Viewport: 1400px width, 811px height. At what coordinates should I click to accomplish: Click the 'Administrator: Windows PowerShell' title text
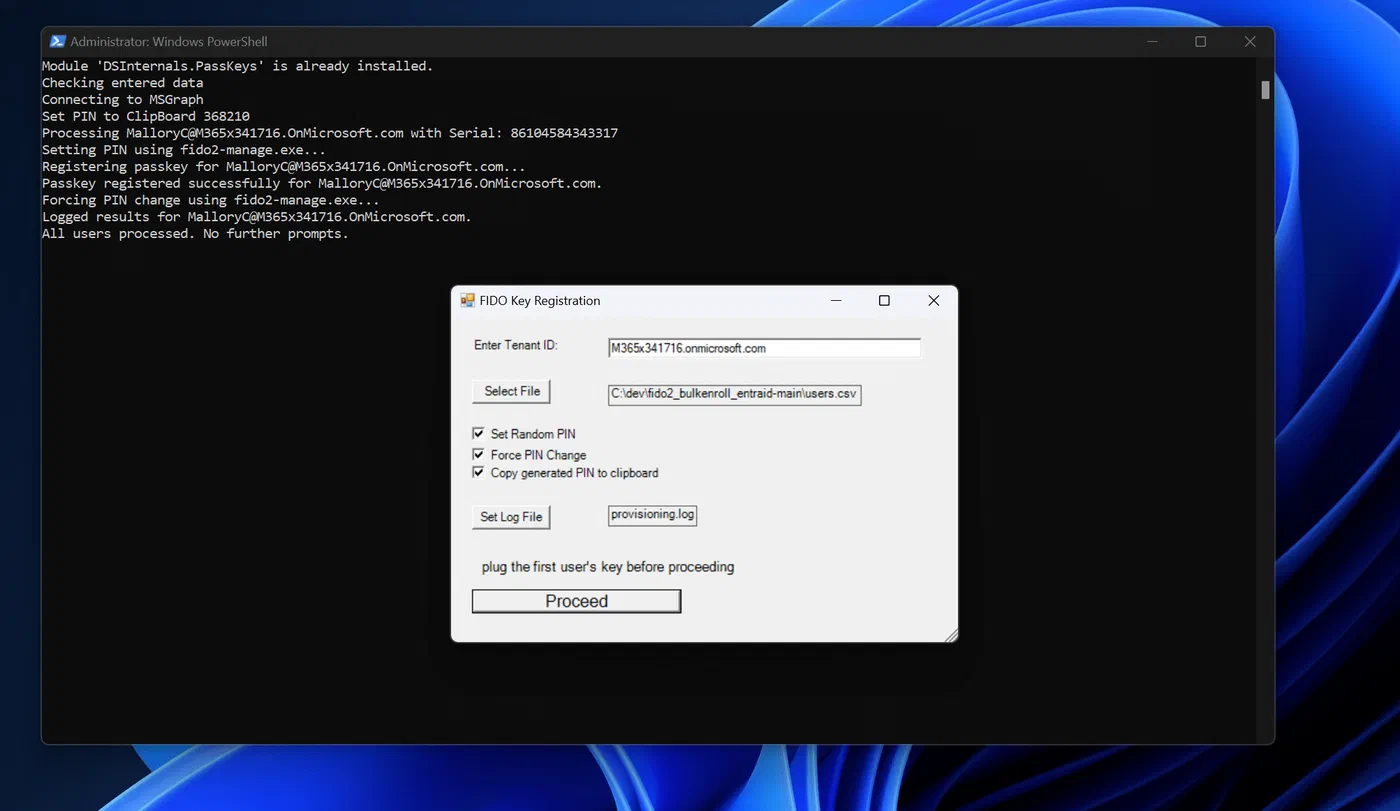(x=169, y=42)
